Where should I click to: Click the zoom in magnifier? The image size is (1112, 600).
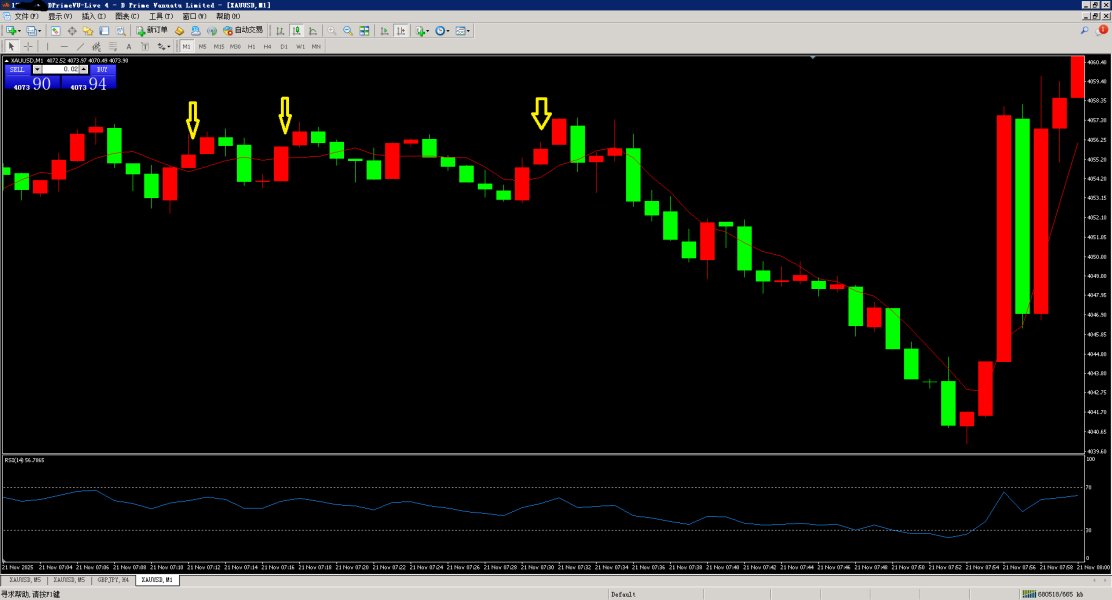coord(331,31)
